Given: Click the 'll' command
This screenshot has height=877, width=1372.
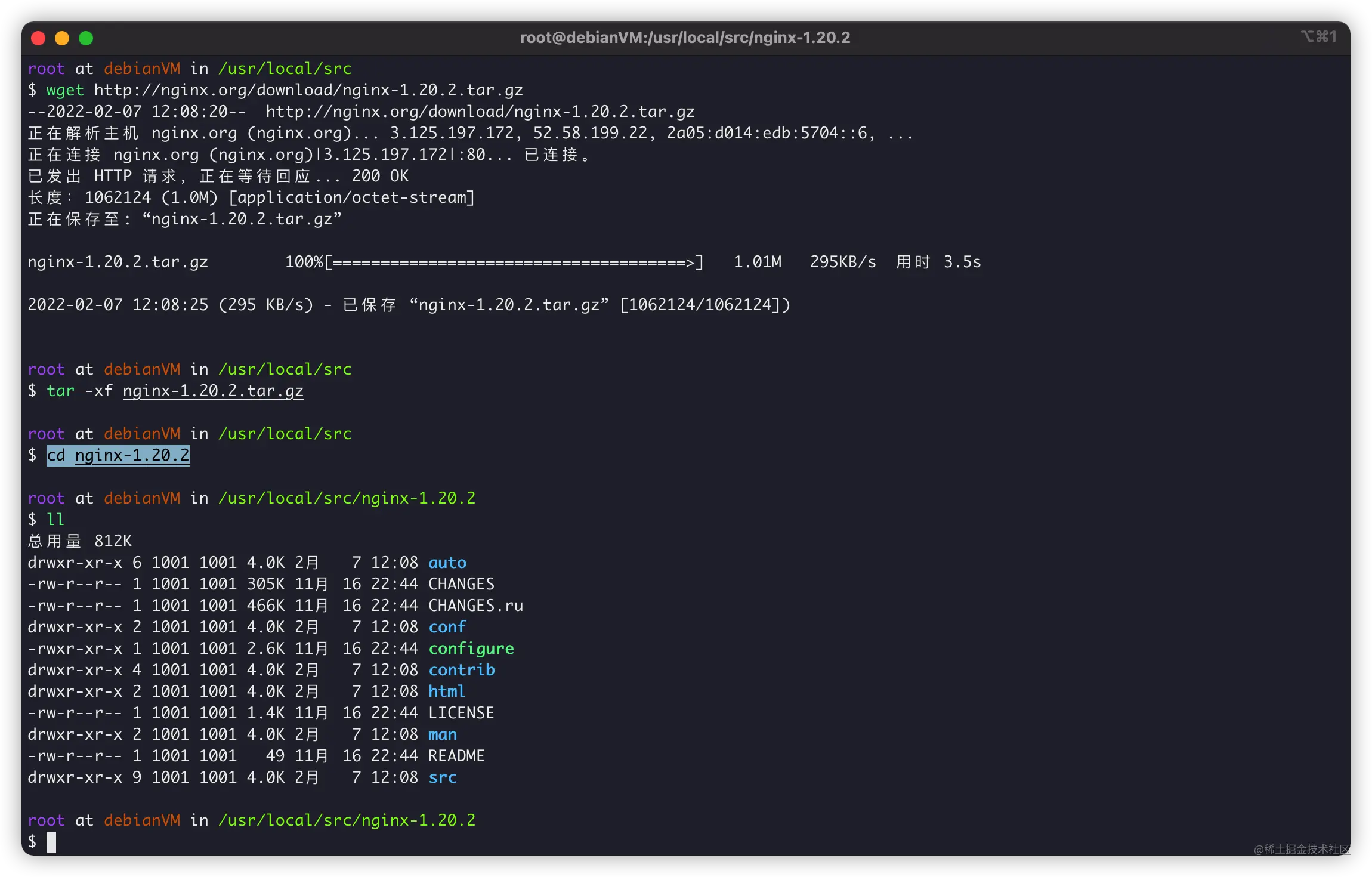Looking at the screenshot, I should point(55,520).
